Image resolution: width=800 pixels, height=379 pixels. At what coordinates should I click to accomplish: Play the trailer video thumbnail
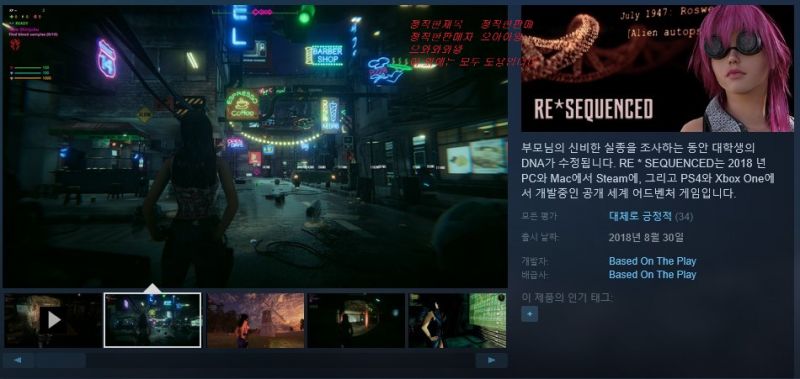(53, 320)
